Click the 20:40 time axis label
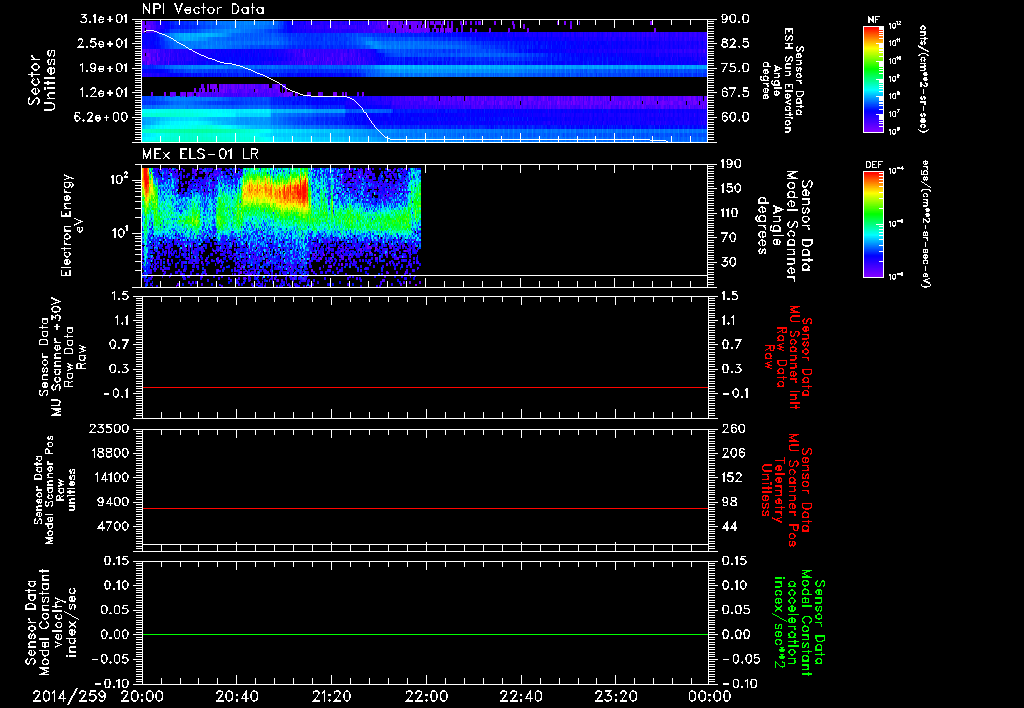This screenshot has height=708, width=1024. tap(236, 696)
